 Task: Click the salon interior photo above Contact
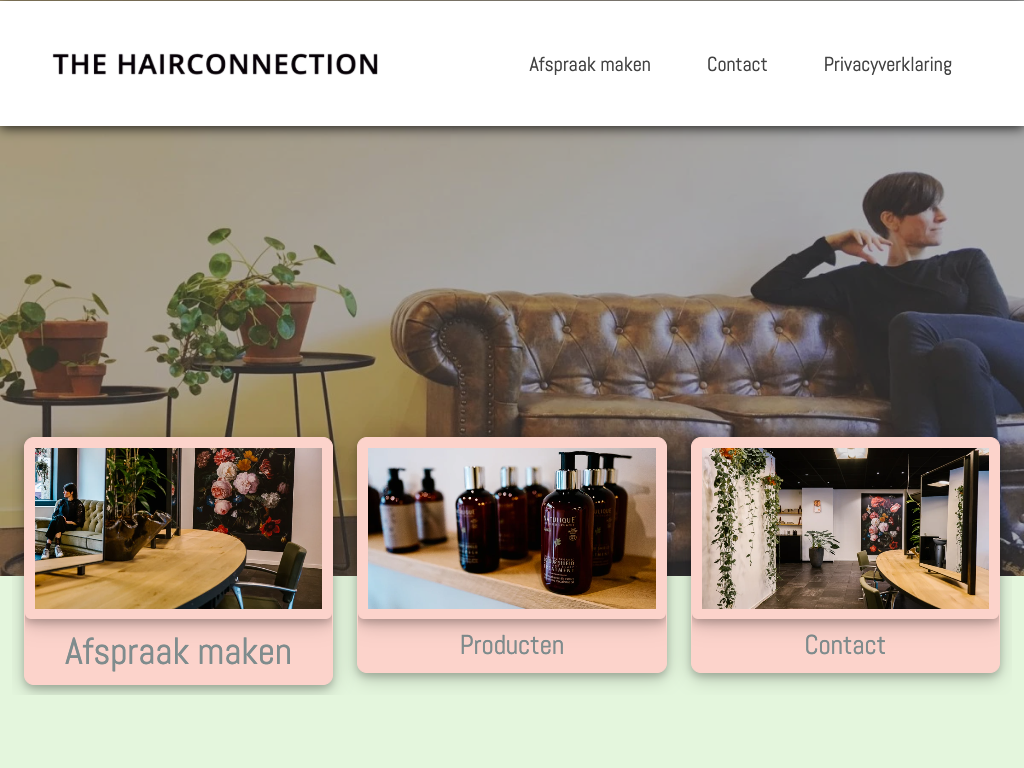tap(845, 528)
